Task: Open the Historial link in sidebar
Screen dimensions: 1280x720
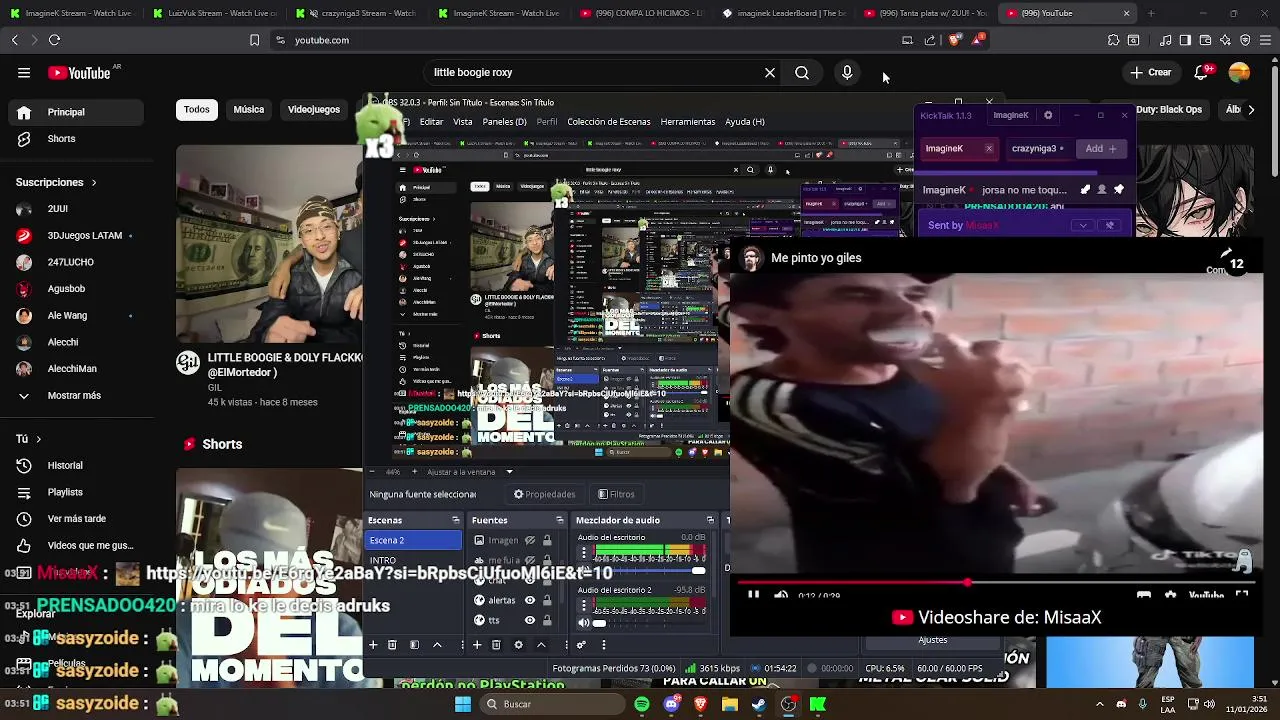Action: click(65, 465)
